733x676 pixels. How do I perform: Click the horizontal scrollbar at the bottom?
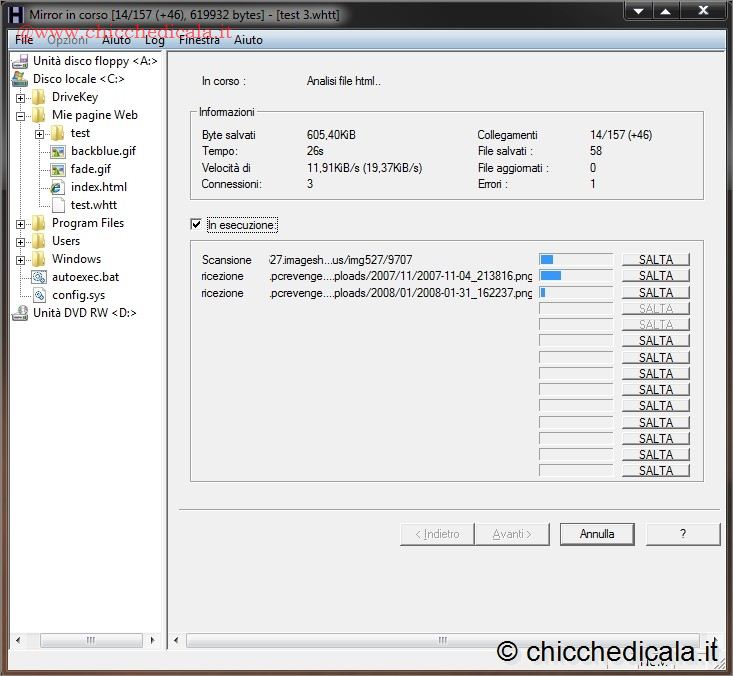click(440, 641)
